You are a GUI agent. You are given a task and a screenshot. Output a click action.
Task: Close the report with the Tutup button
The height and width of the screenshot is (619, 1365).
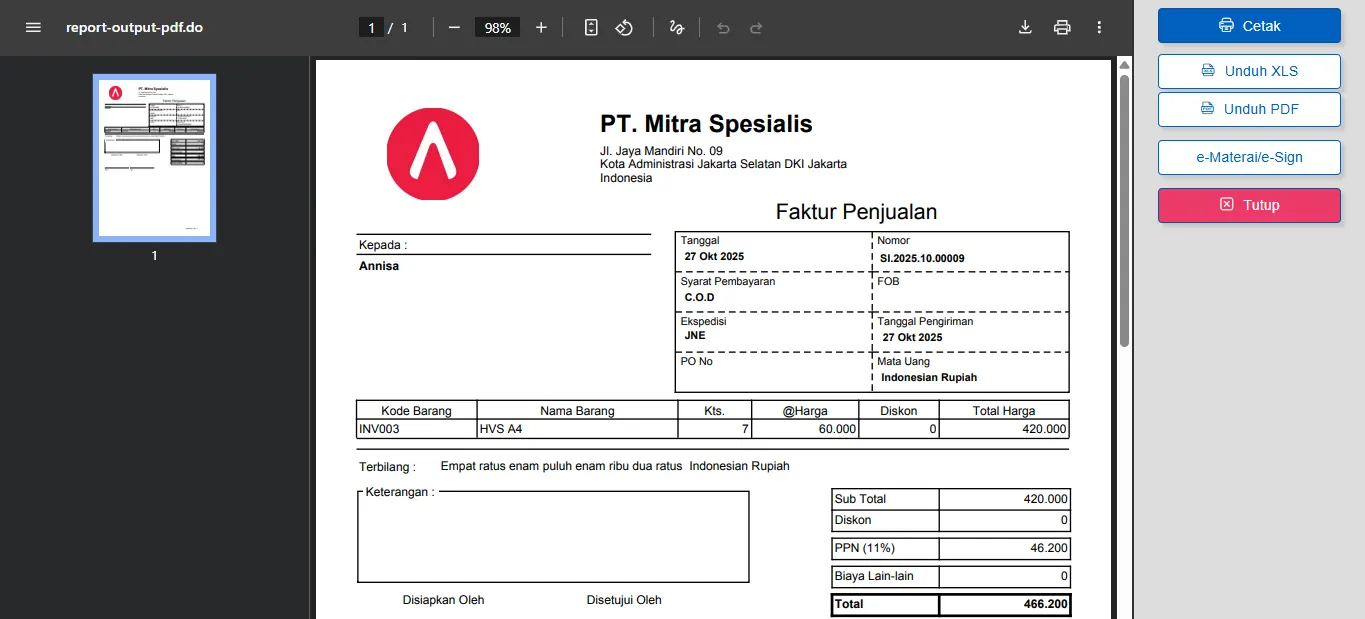[x=1248, y=205]
